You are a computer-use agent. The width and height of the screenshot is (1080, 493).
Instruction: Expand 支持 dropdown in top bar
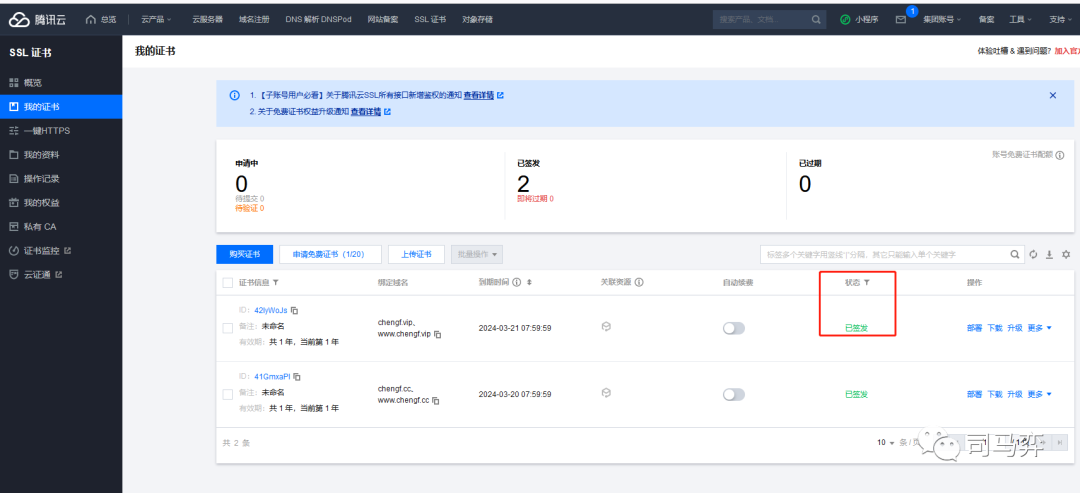(1061, 19)
